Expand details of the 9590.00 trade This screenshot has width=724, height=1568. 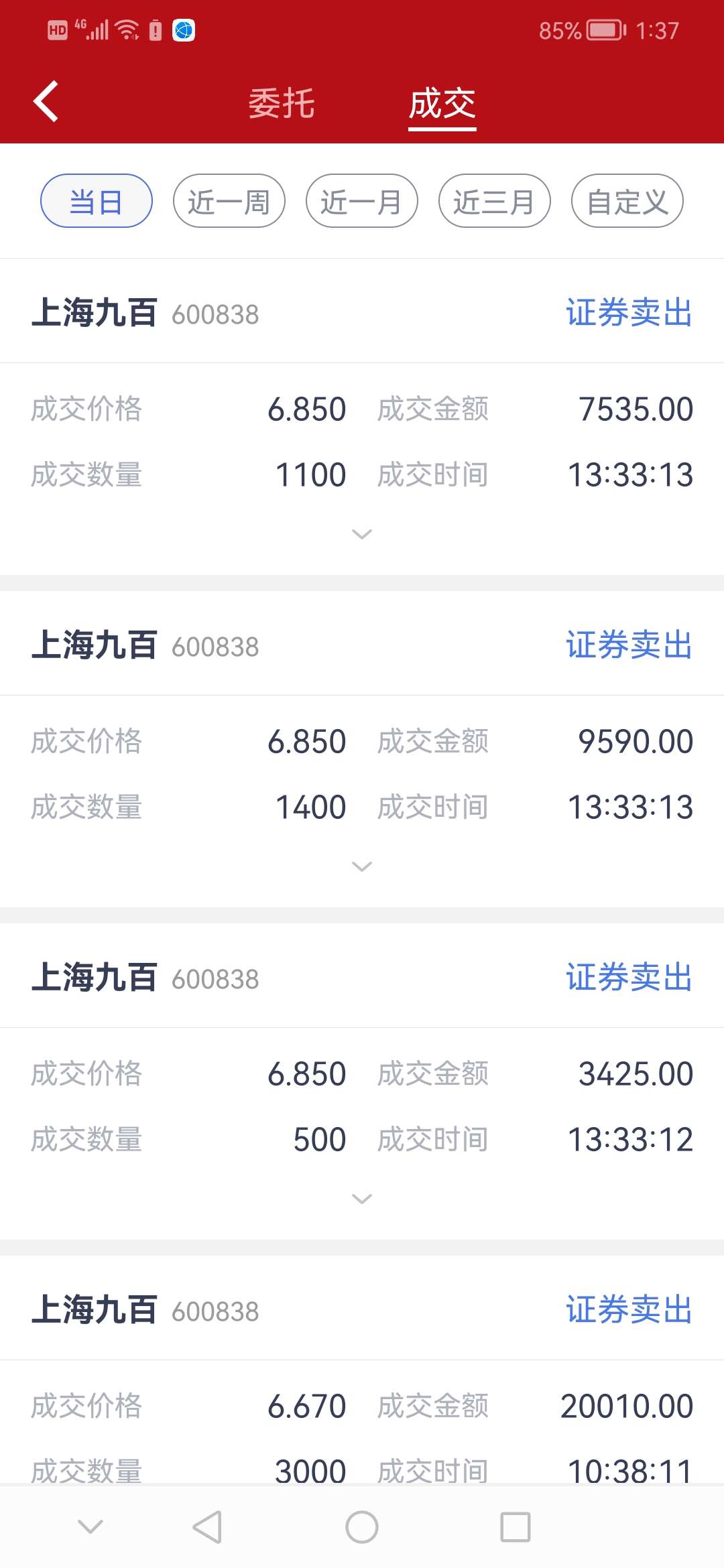point(362,866)
